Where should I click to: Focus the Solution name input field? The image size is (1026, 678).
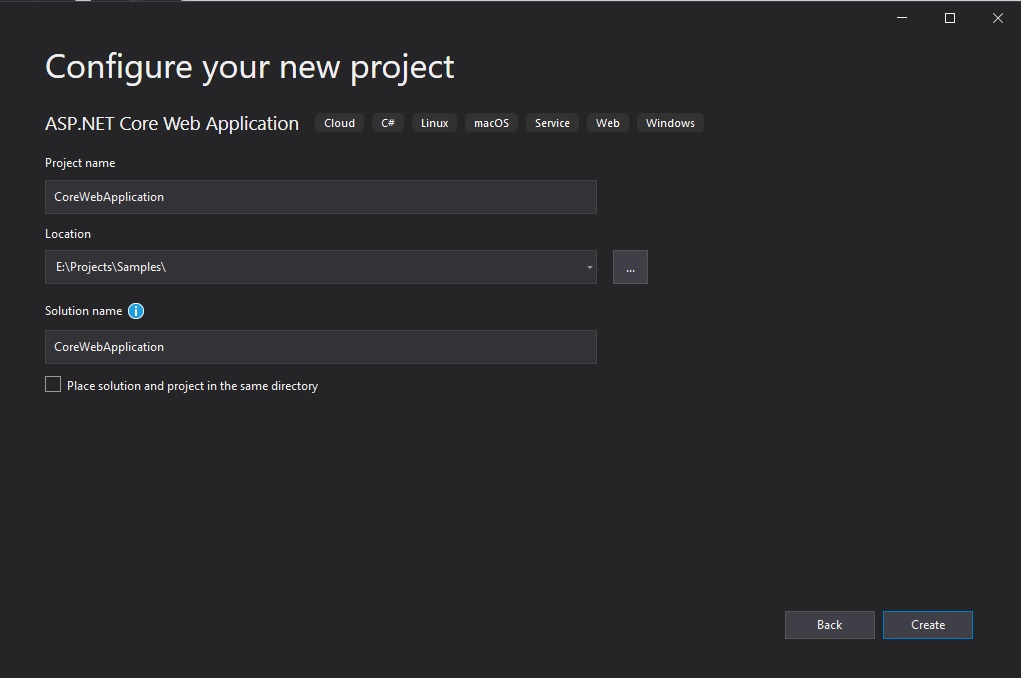click(322, 348)
